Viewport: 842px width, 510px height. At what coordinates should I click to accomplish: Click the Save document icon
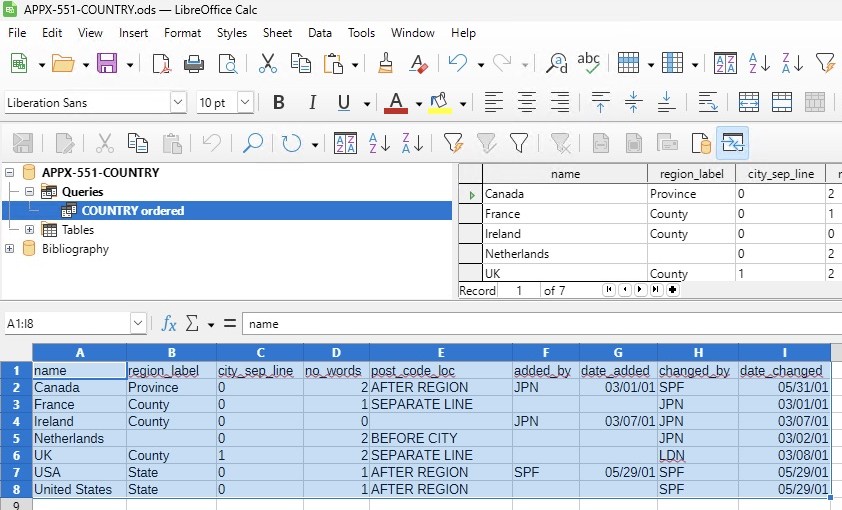(107, 64)
